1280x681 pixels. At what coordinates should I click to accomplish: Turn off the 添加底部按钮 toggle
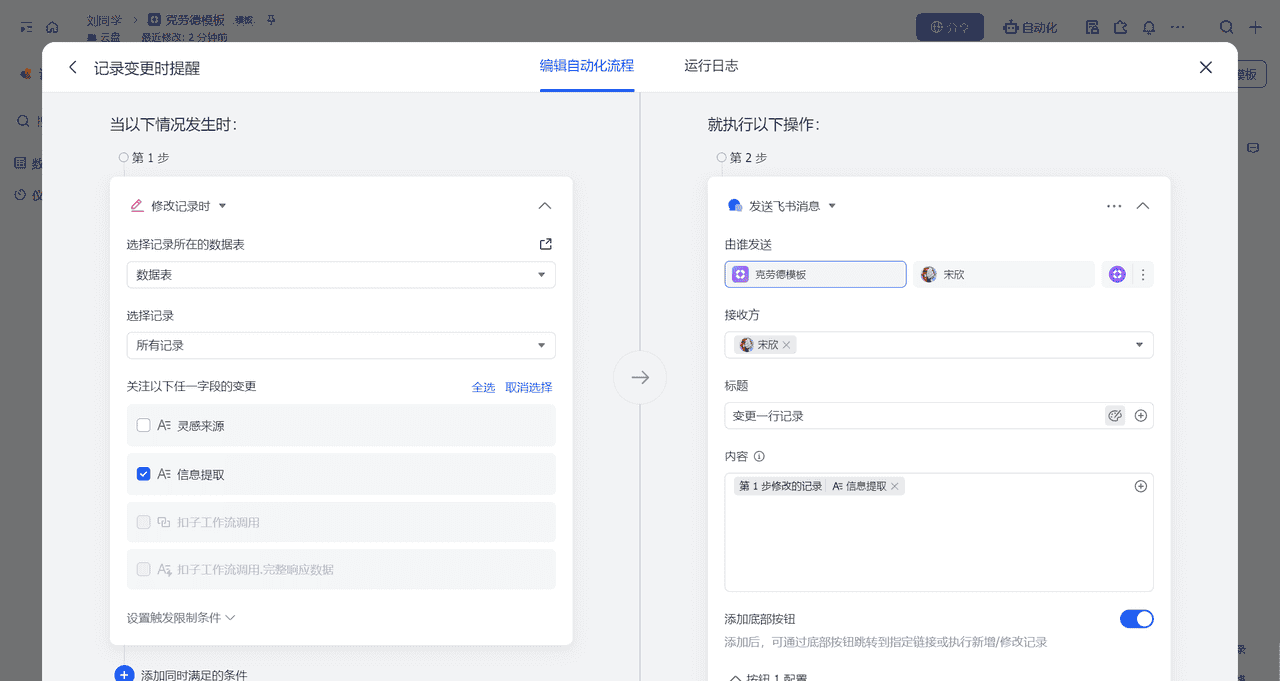[1136, 619]
